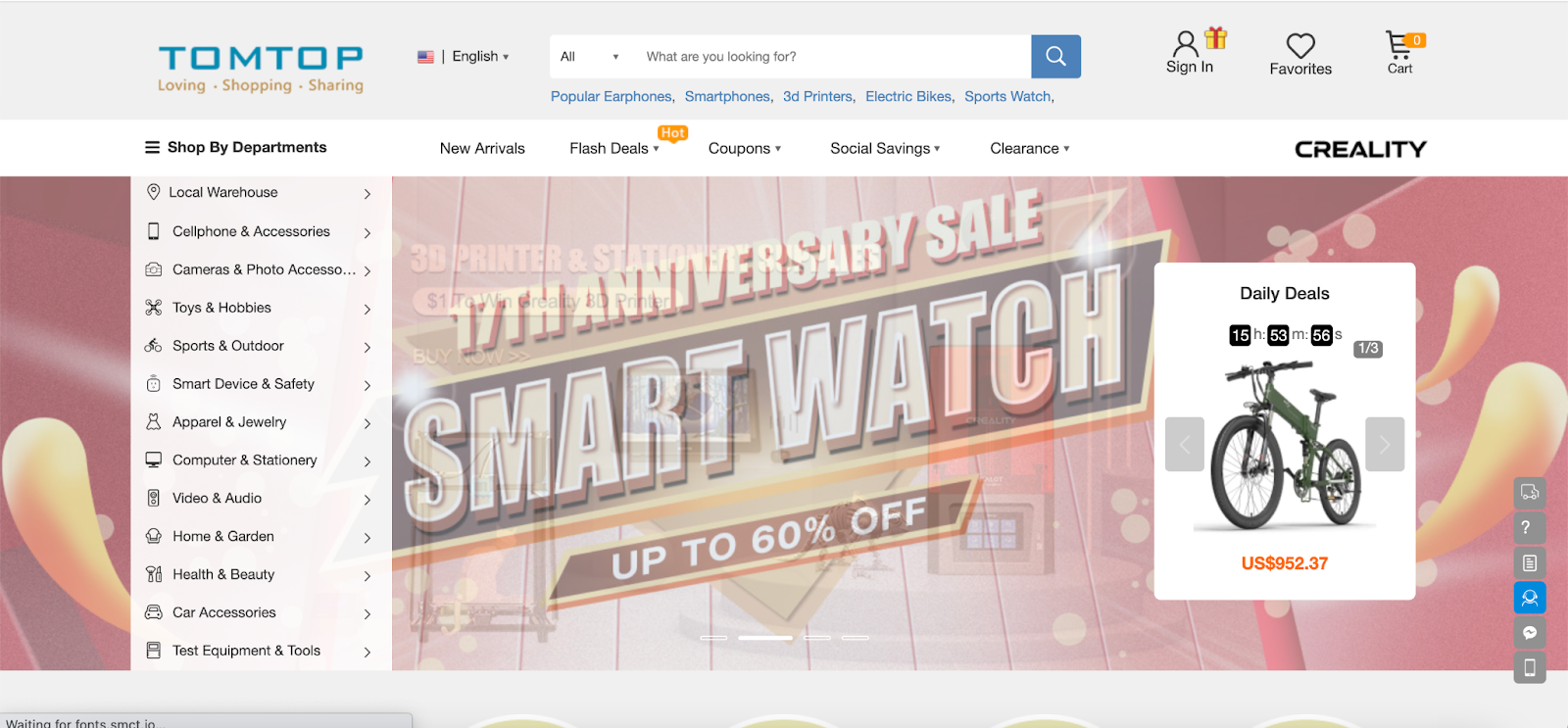
Task: Expand the Flash Deals menu
Action: pos(614,148)
